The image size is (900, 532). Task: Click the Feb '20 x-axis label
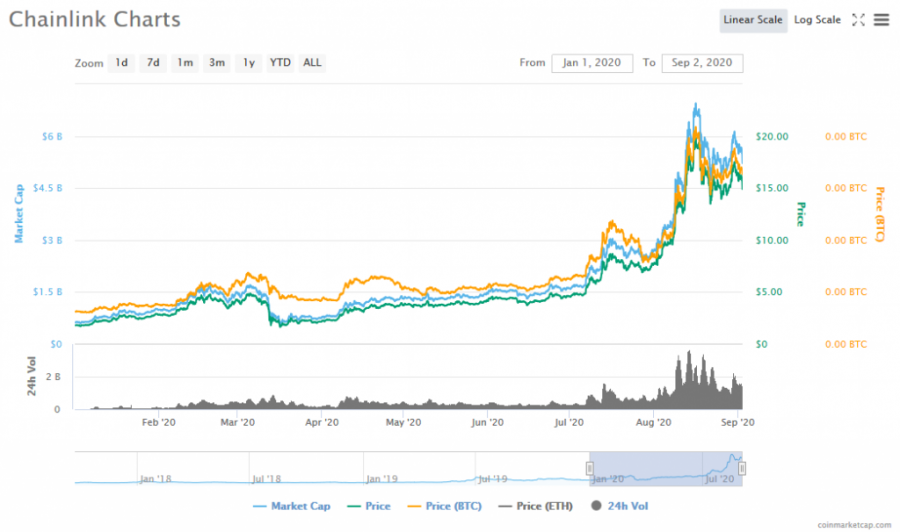(x=158, y=422)
